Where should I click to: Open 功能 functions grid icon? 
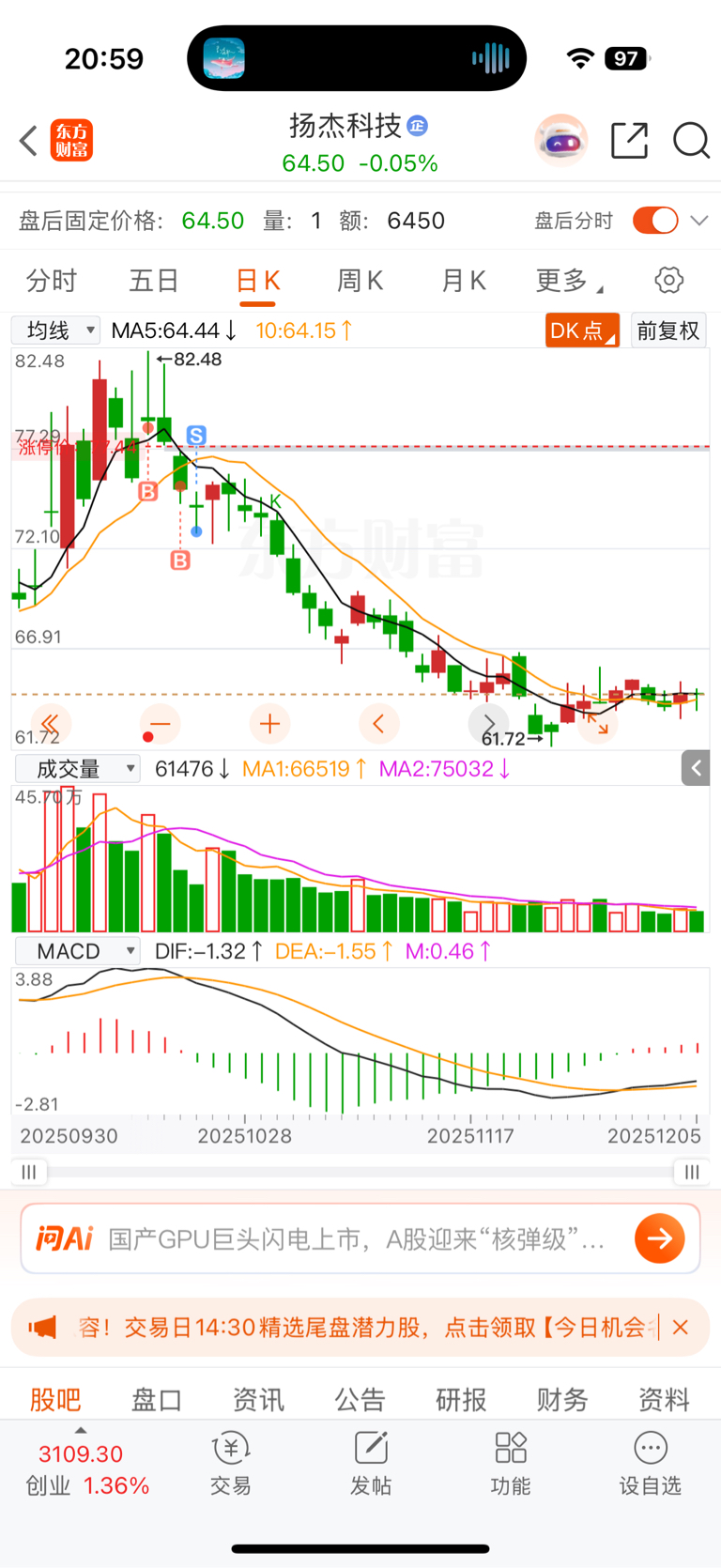[x=511, y=1464]
